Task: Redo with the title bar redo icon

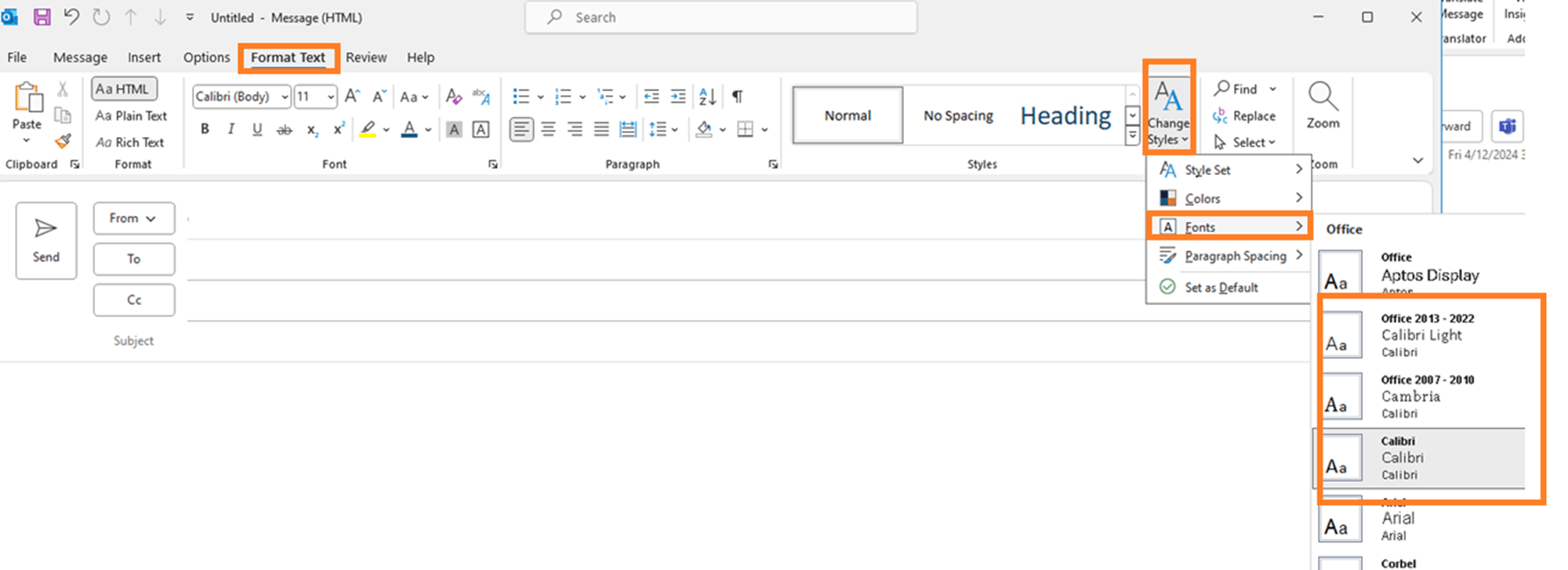Action: coord(101,16)
